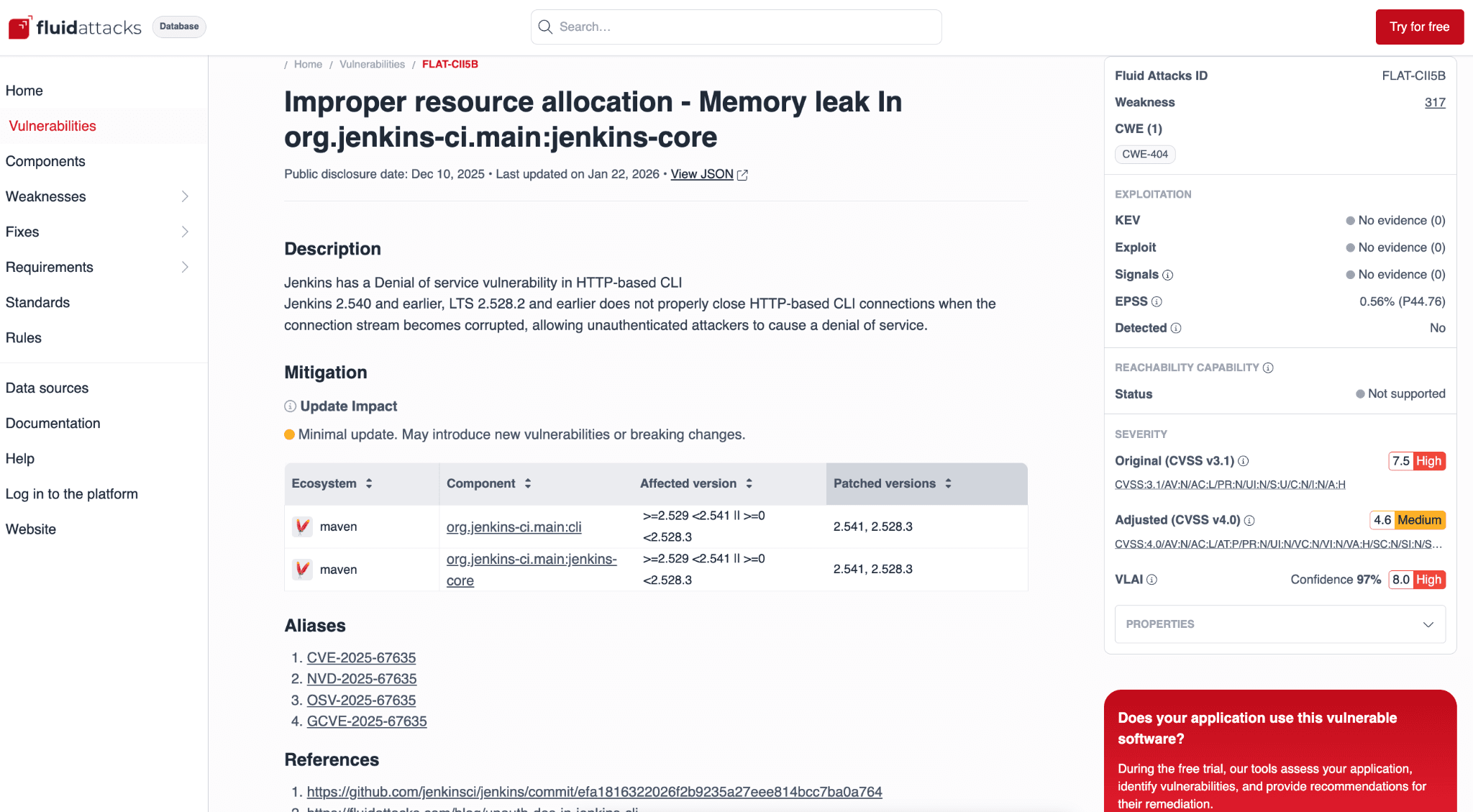Open weakness 317 link
Screen dimensions: 1473x812
pos(1435,102)
